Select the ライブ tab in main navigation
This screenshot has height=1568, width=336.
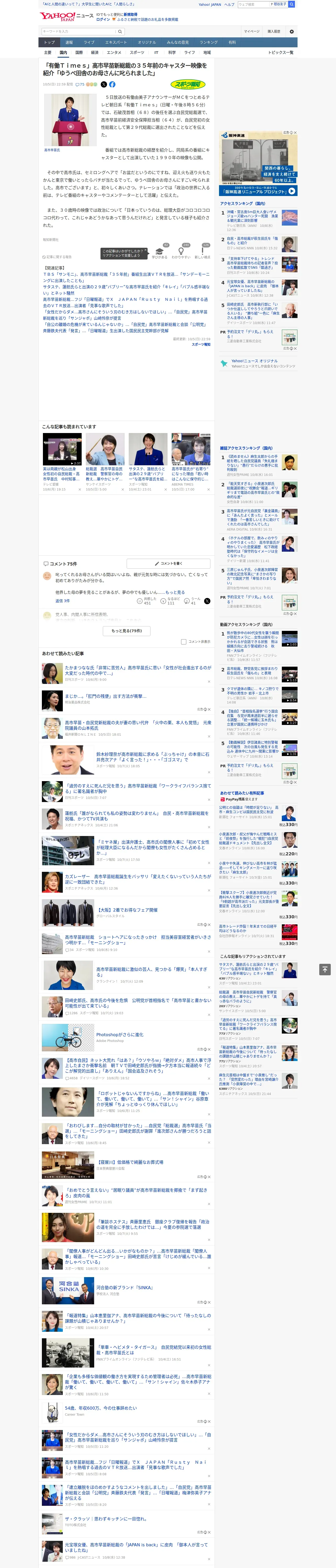89,42
